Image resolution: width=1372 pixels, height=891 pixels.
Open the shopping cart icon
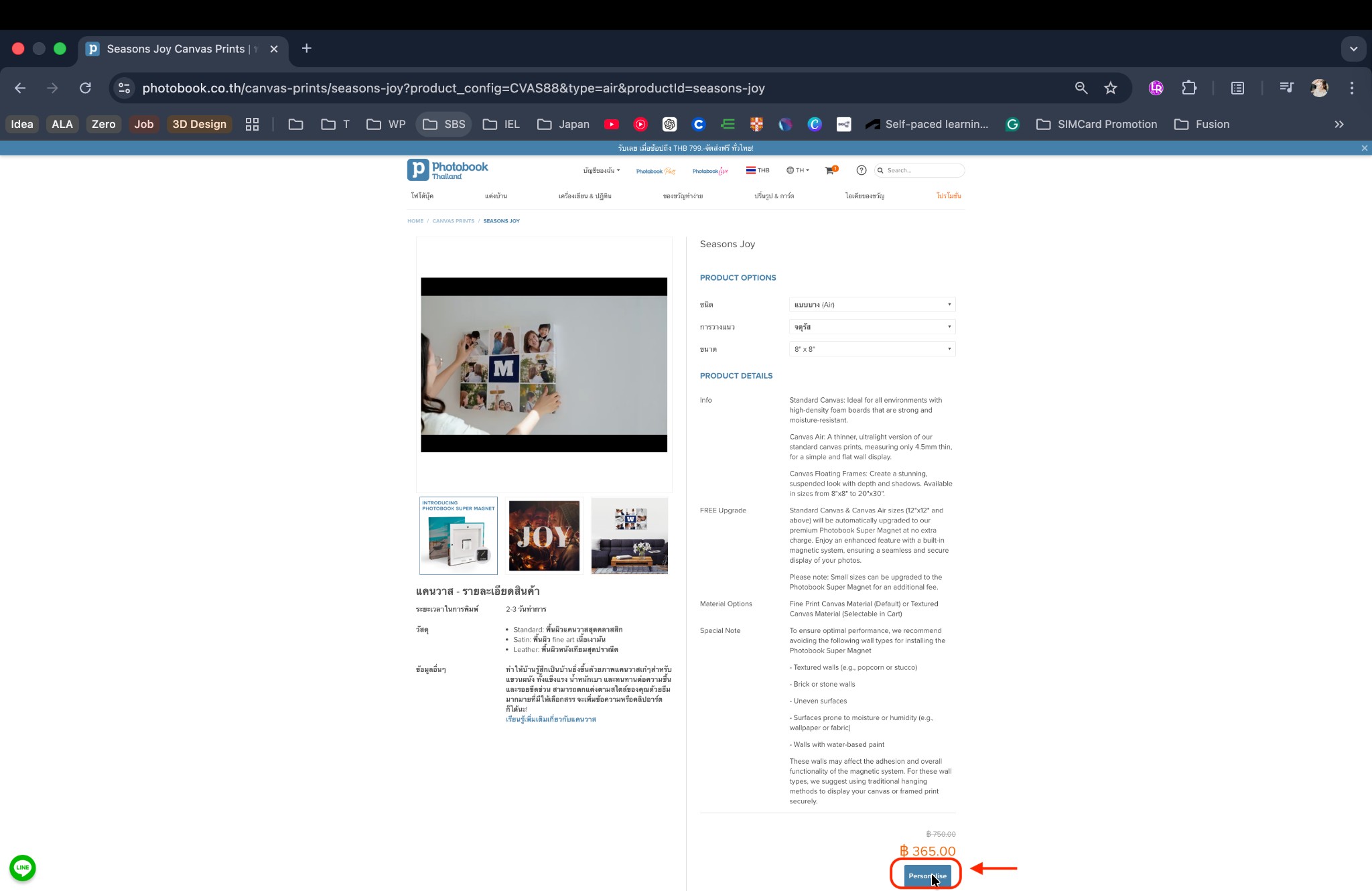(x=829, y=171)
